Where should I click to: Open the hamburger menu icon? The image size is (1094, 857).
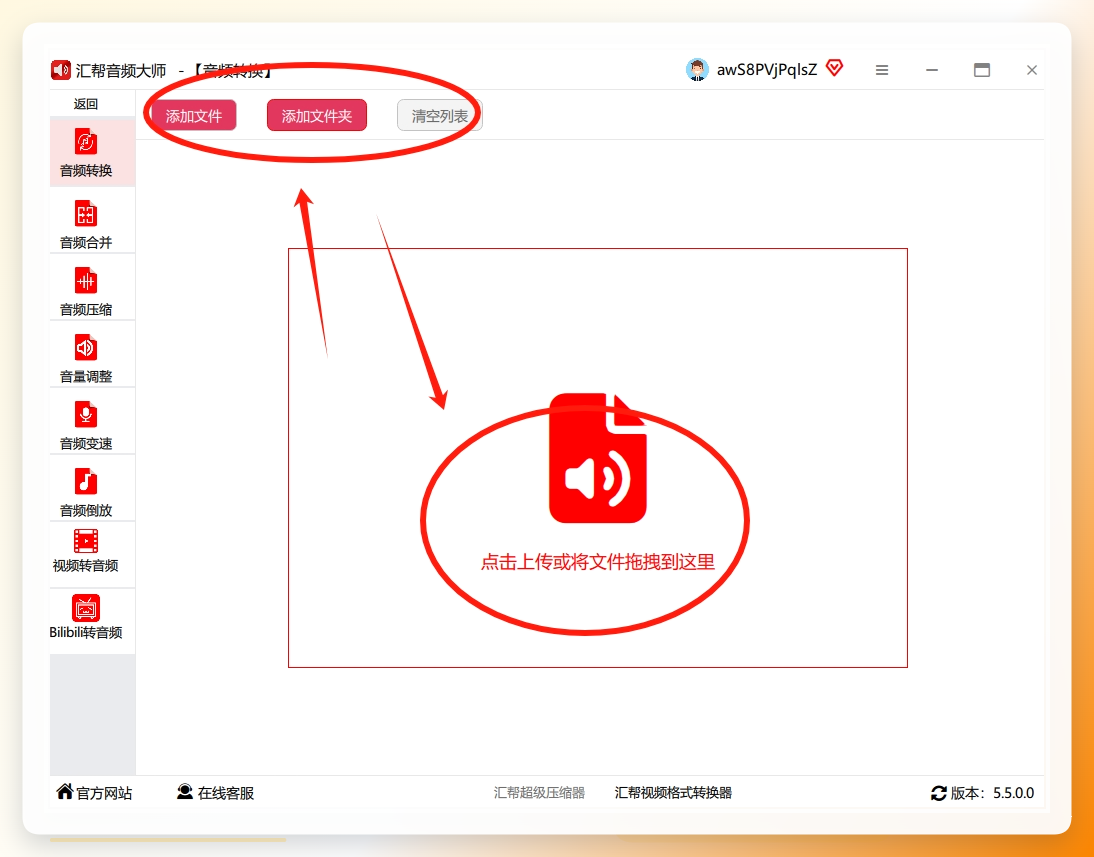(x=882, y=70)
